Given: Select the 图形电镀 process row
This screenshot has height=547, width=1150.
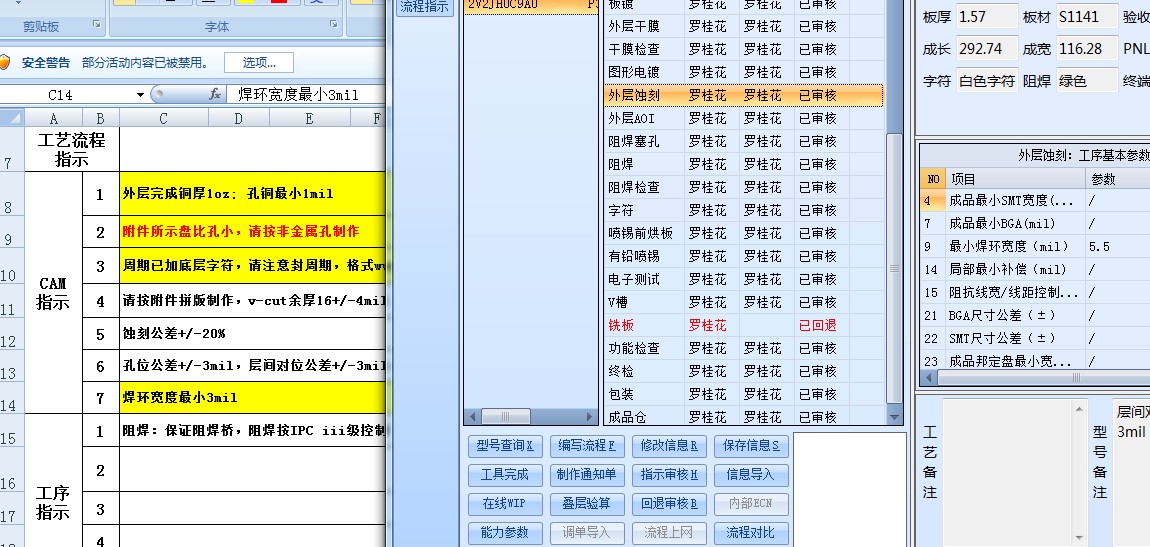Looking at the screenshot, I should coord(744,72).
